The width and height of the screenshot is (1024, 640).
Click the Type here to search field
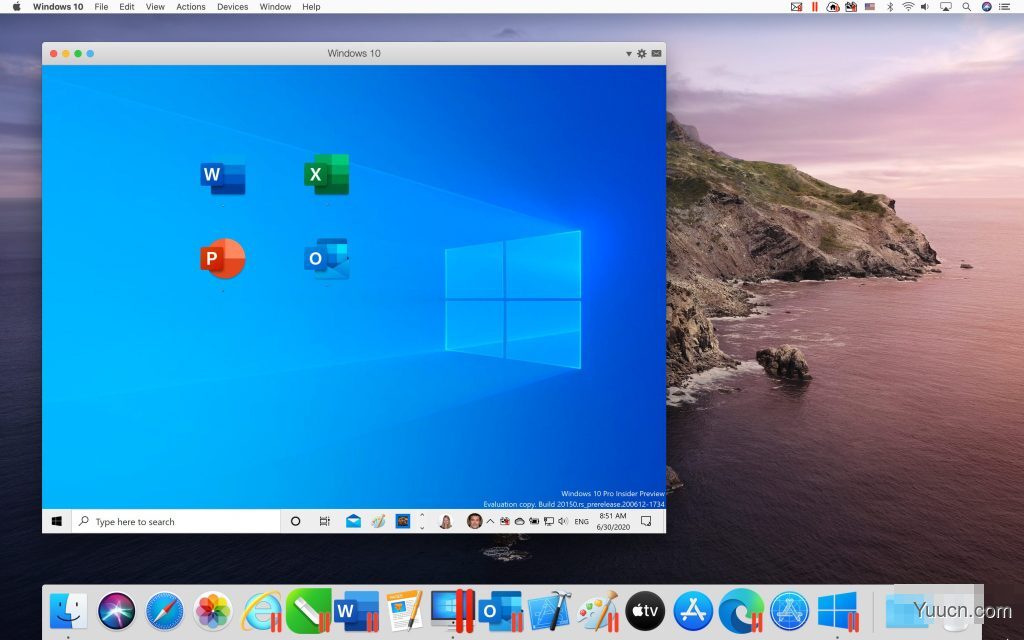160,521
